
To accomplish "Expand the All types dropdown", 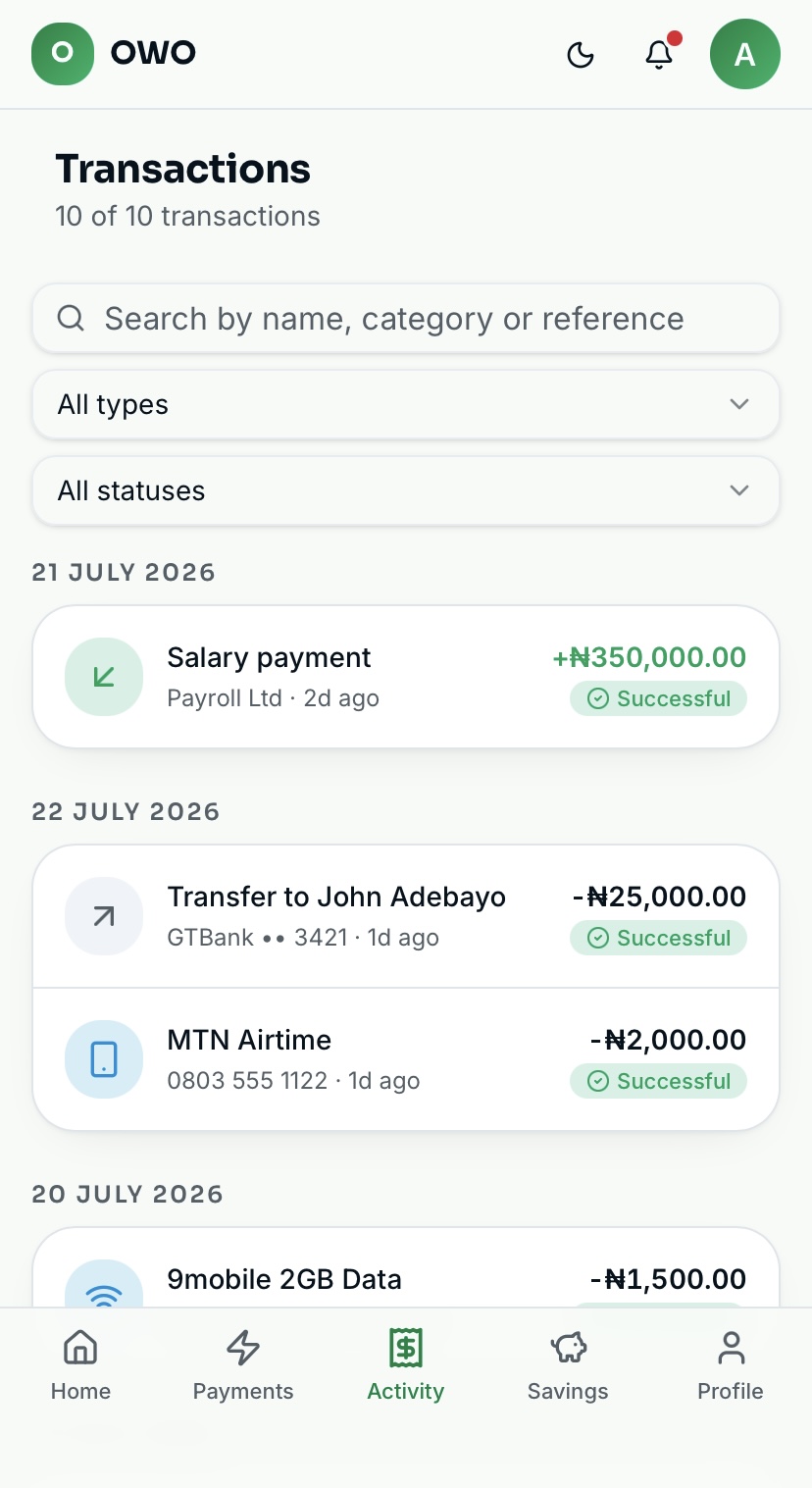I will 406,404.
